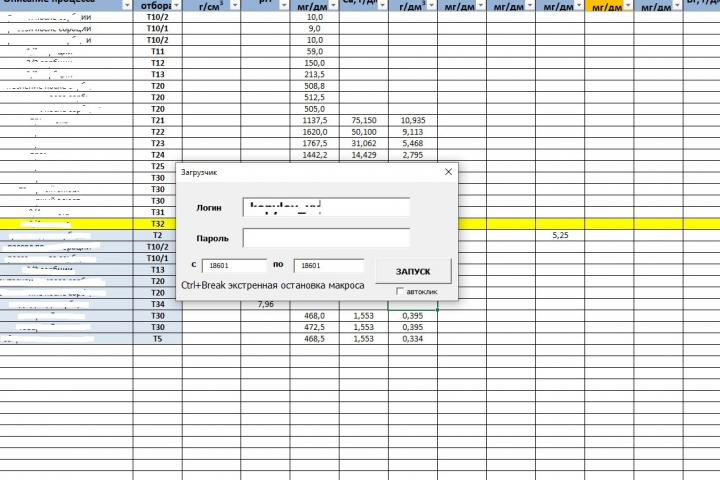Select the cell containing T23
This screenshot has height=480, width=720.
click(x=158, y=143)
